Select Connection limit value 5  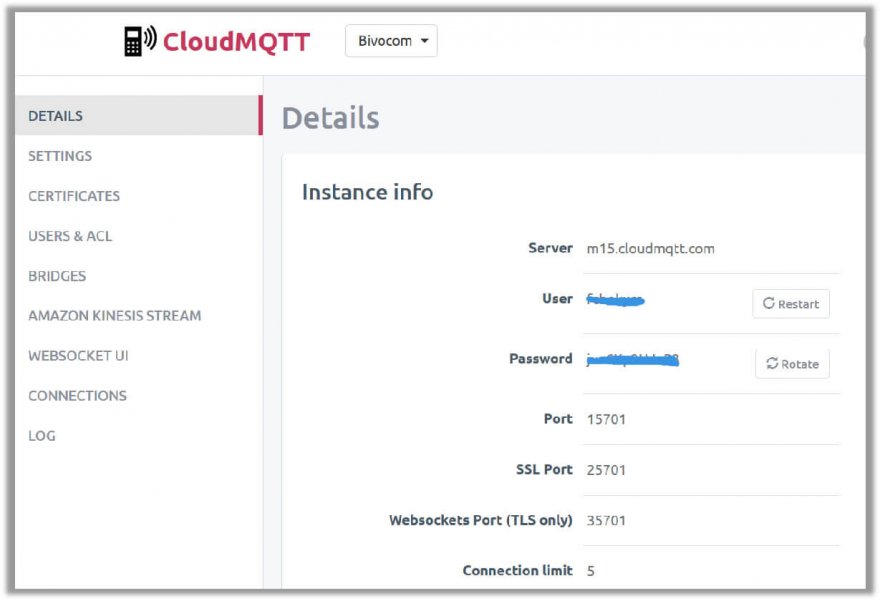590,571
